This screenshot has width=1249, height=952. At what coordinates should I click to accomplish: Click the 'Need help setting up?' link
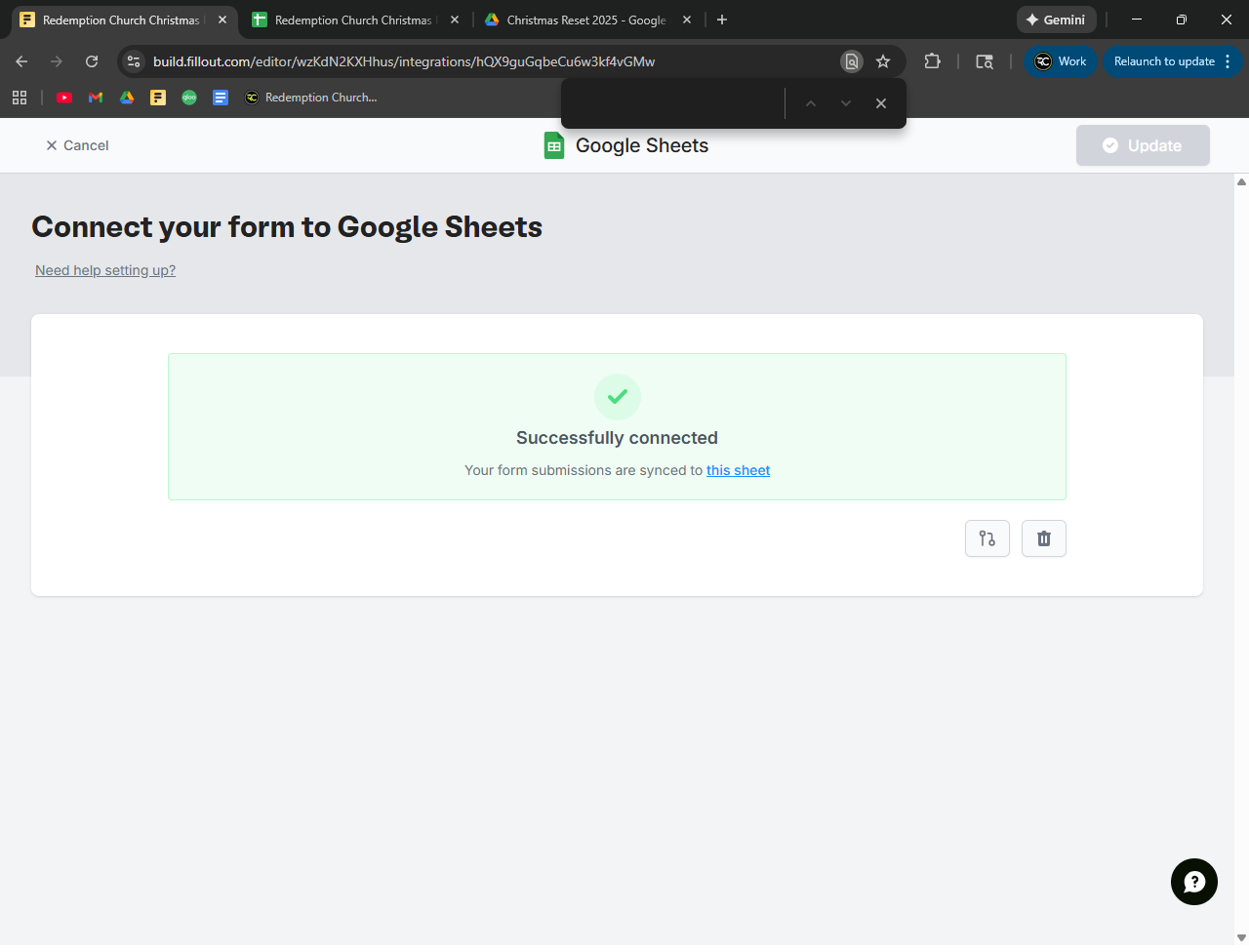pos(105,270)
